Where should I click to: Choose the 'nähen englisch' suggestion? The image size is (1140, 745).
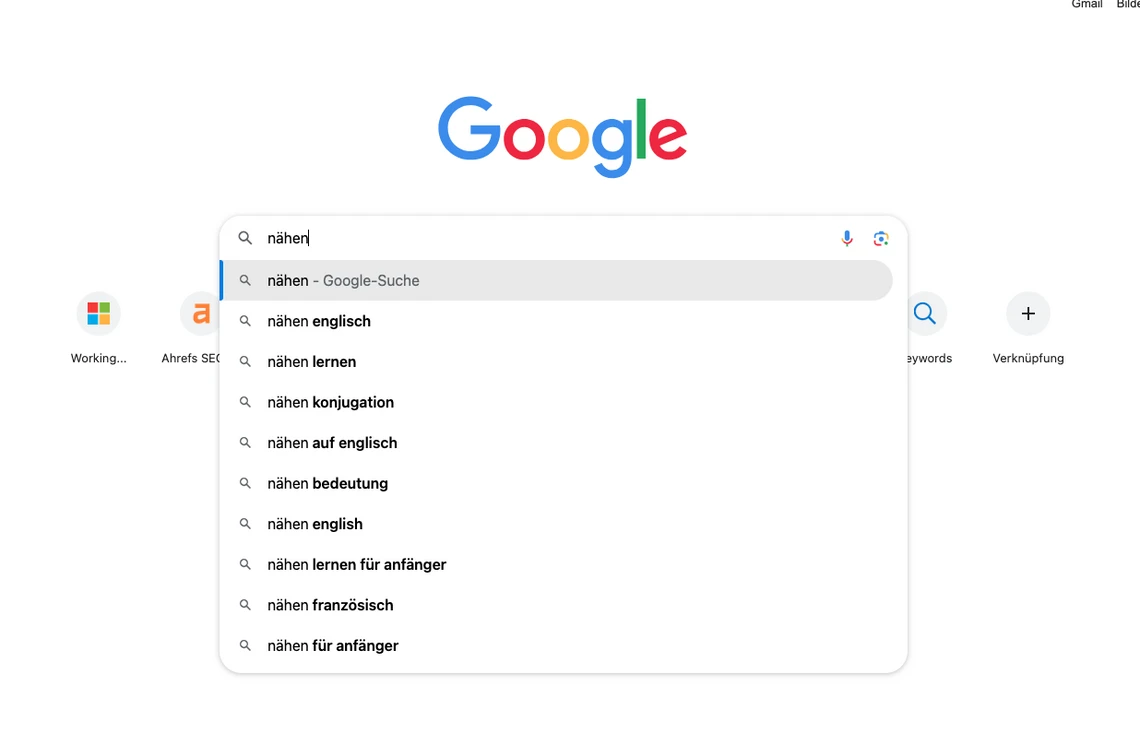319,321
